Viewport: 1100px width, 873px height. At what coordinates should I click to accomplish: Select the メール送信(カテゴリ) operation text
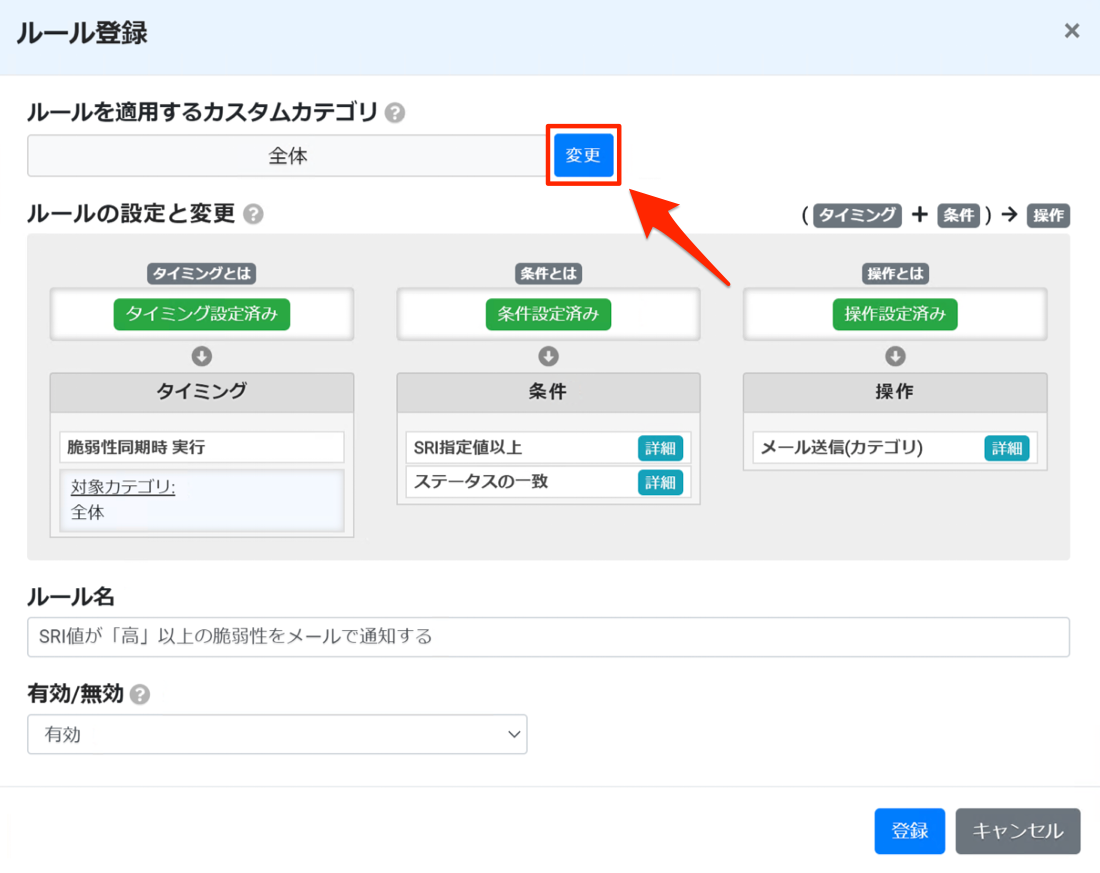[842, 447]
